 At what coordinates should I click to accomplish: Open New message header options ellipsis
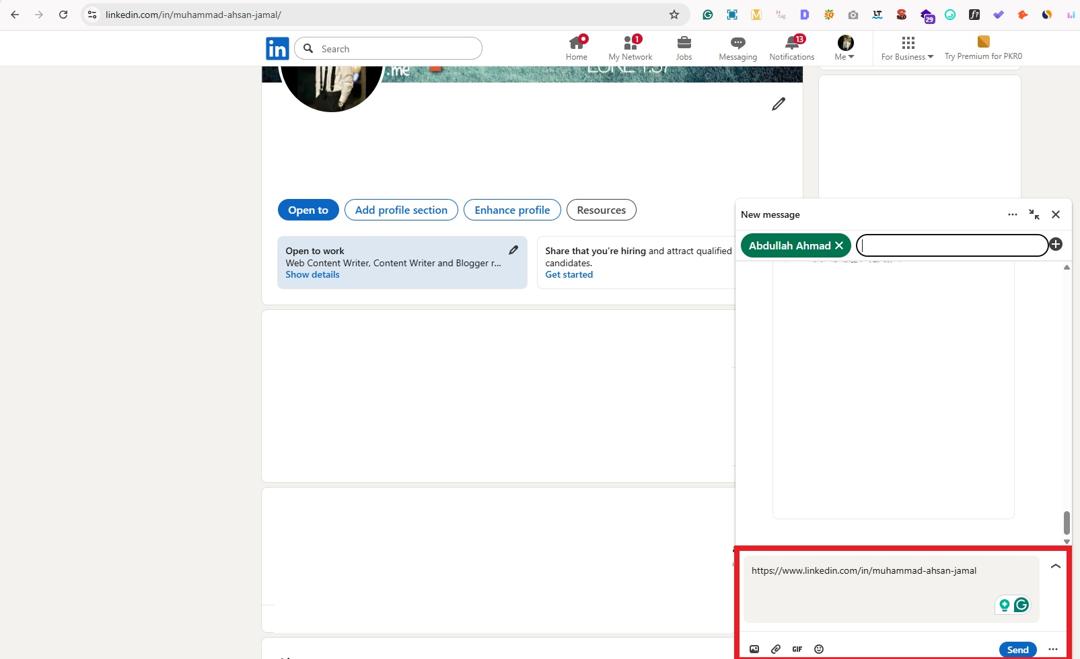click(1012, 214)
